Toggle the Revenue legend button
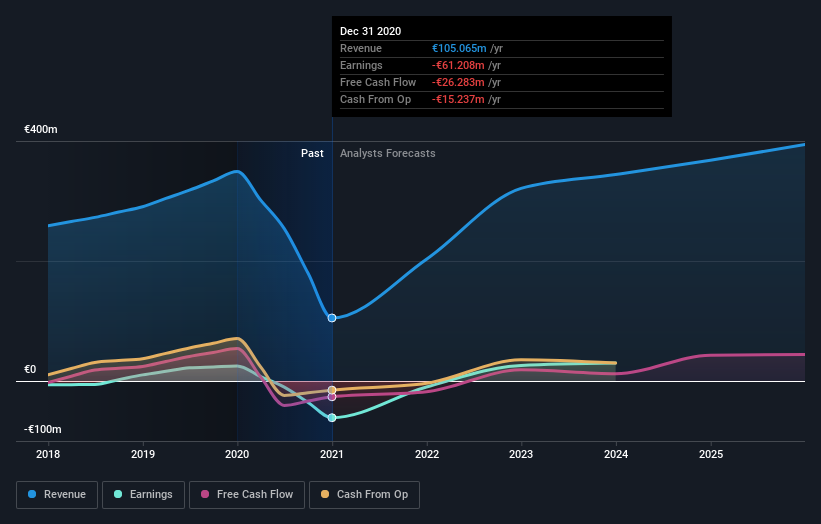The width and height of the screenshot is (821, 524). [57, 495]
